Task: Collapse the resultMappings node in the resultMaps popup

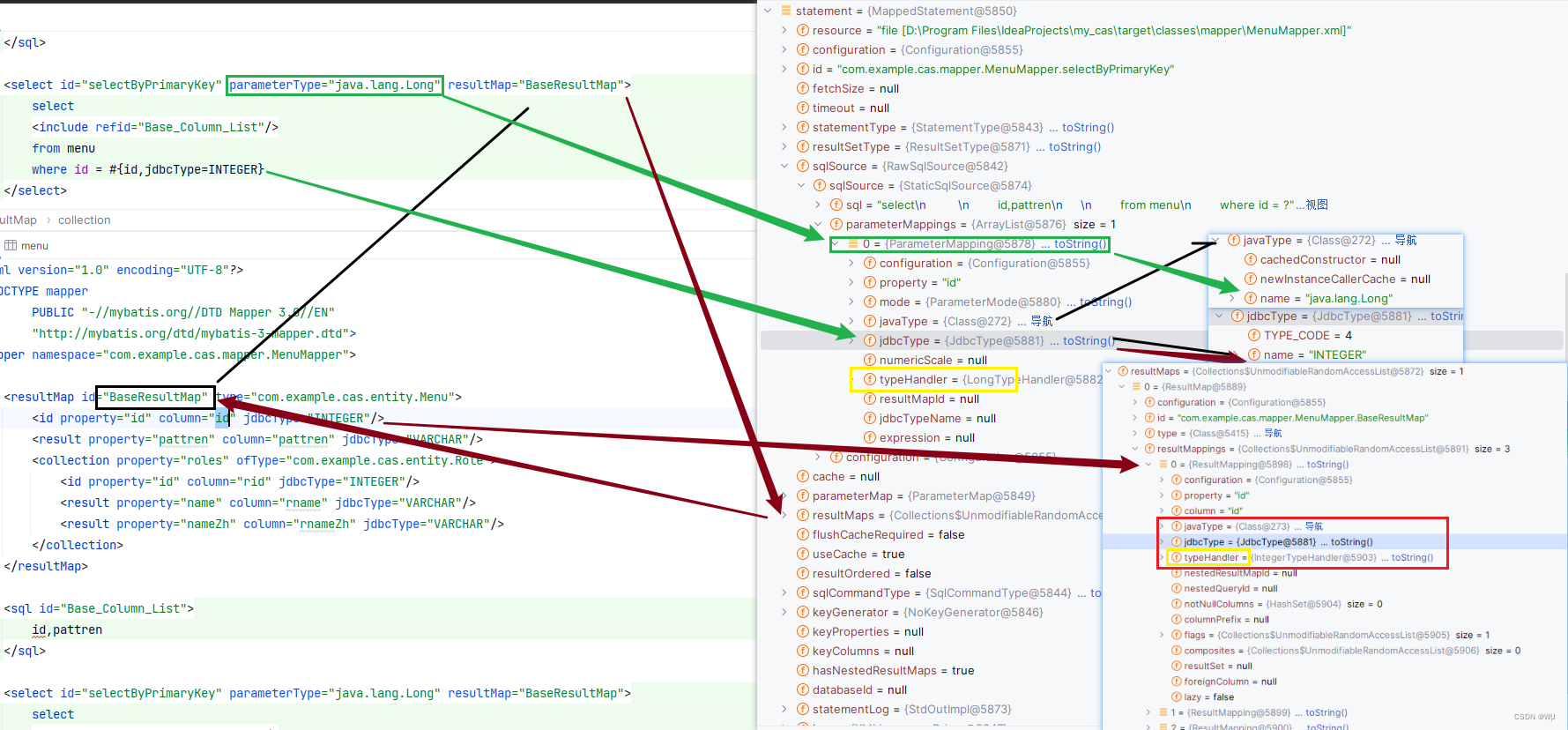Action: (1135, 449)
